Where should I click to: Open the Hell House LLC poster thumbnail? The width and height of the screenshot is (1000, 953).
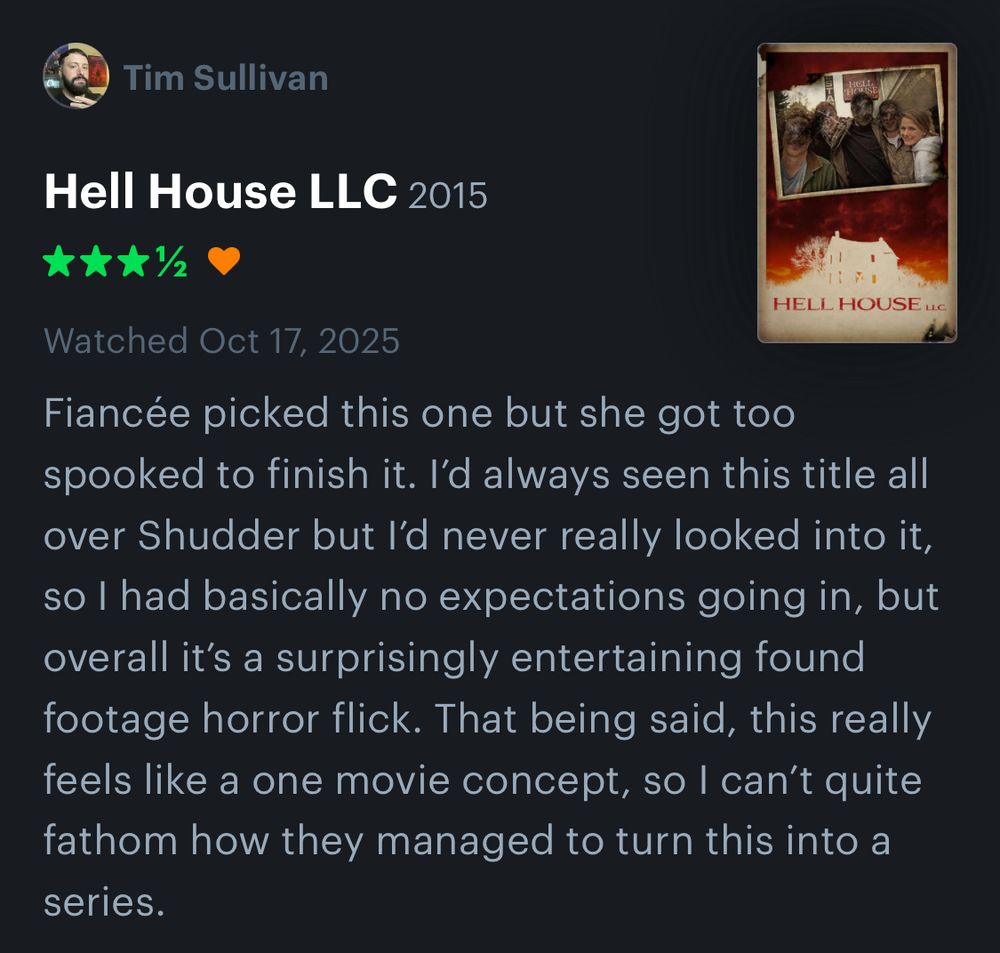(x=857, y=193)
